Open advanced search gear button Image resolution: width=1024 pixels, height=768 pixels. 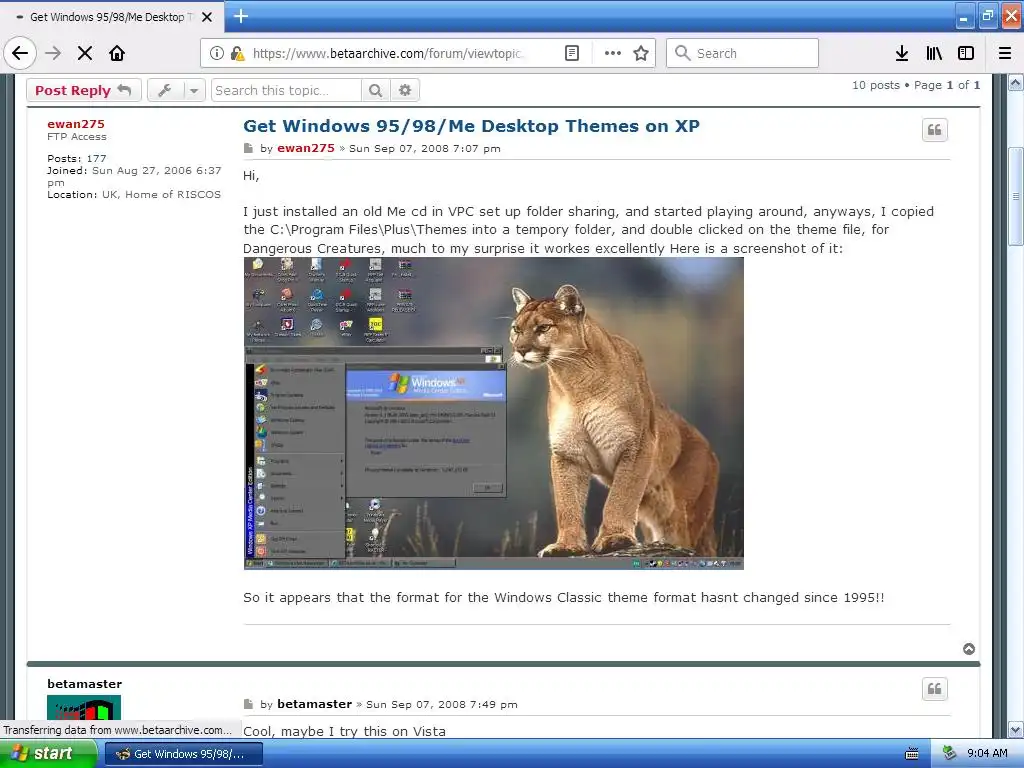click(405, 90)
